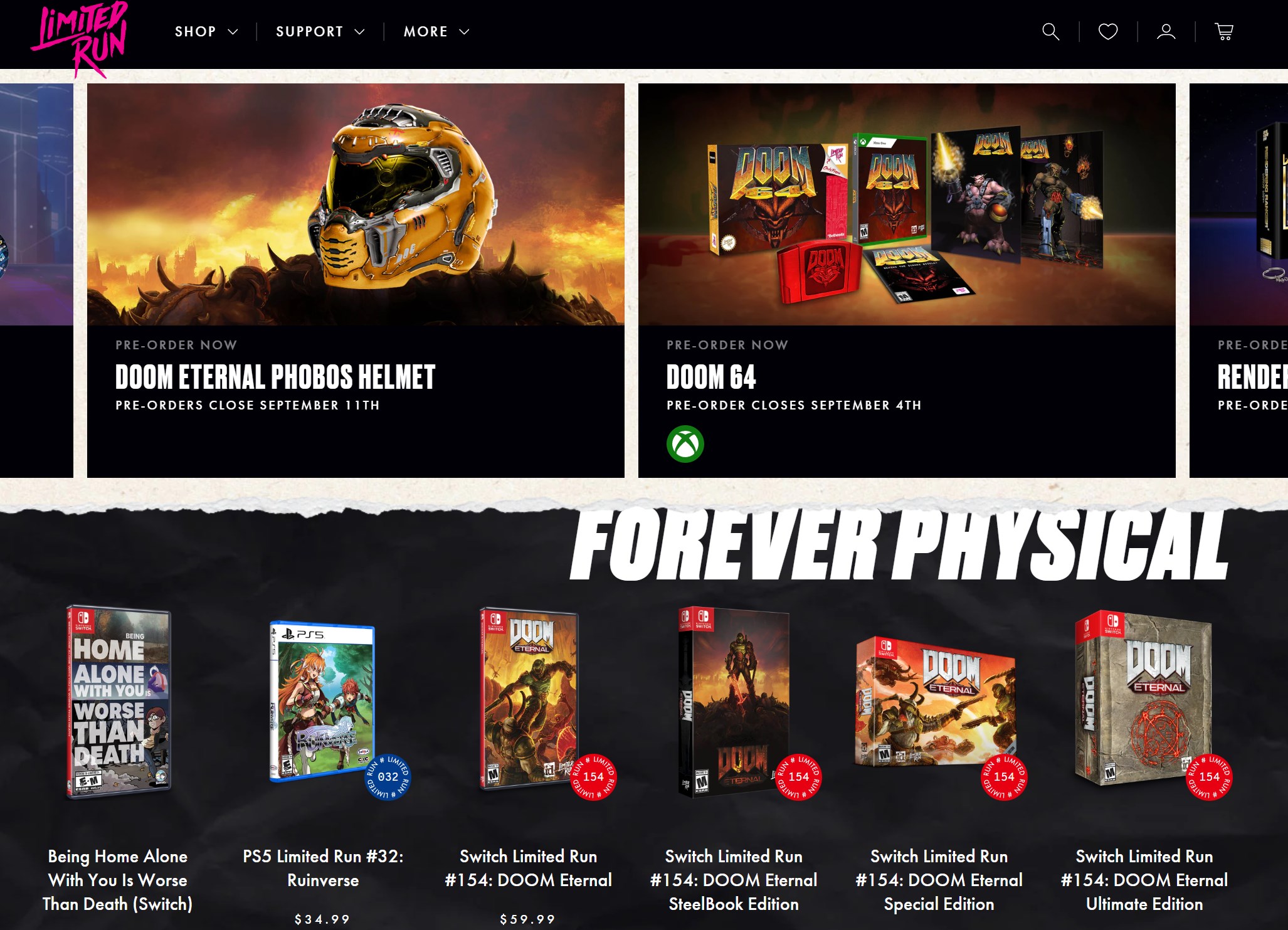Screen dimensions: 1288x930
Task: Open the DOOM Eternal Special Edition link
Action: [x=939, y=880]
